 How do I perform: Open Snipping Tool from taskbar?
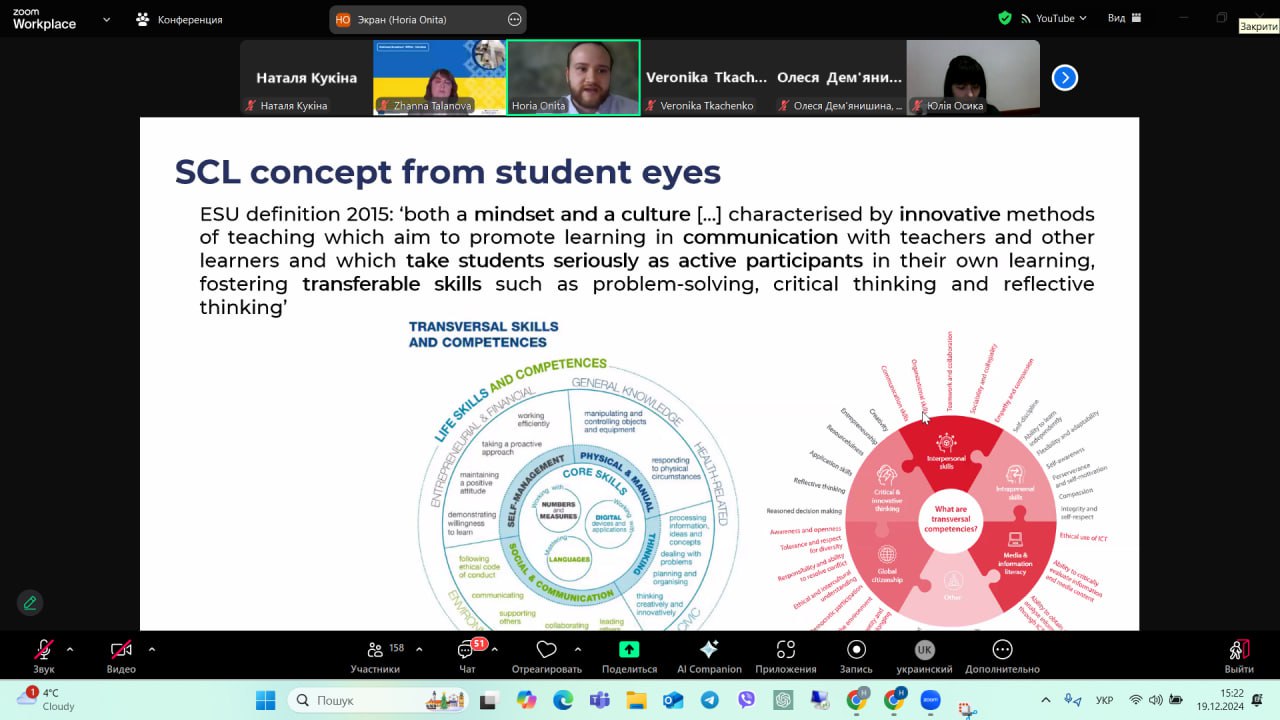coord(967,708)
